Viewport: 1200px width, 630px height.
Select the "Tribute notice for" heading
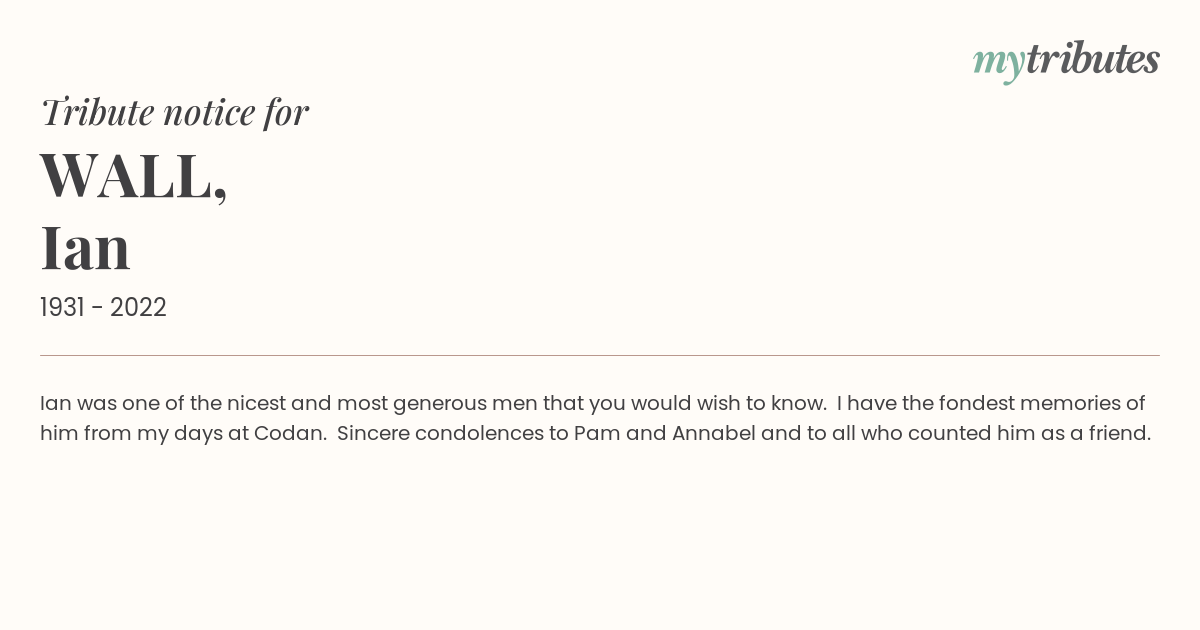[x=174, y=112]
